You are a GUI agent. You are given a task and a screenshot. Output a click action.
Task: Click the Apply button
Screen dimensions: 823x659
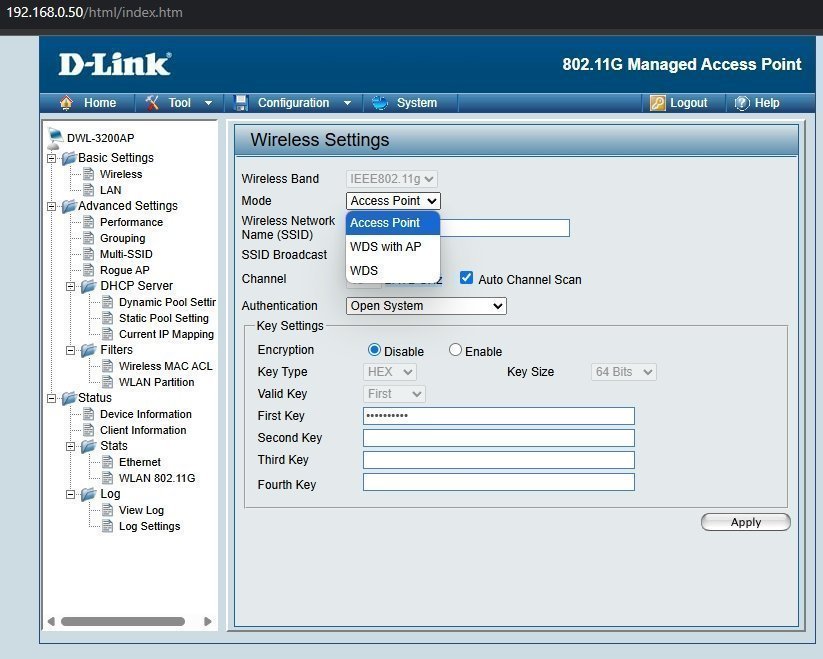tap(745, 522)
